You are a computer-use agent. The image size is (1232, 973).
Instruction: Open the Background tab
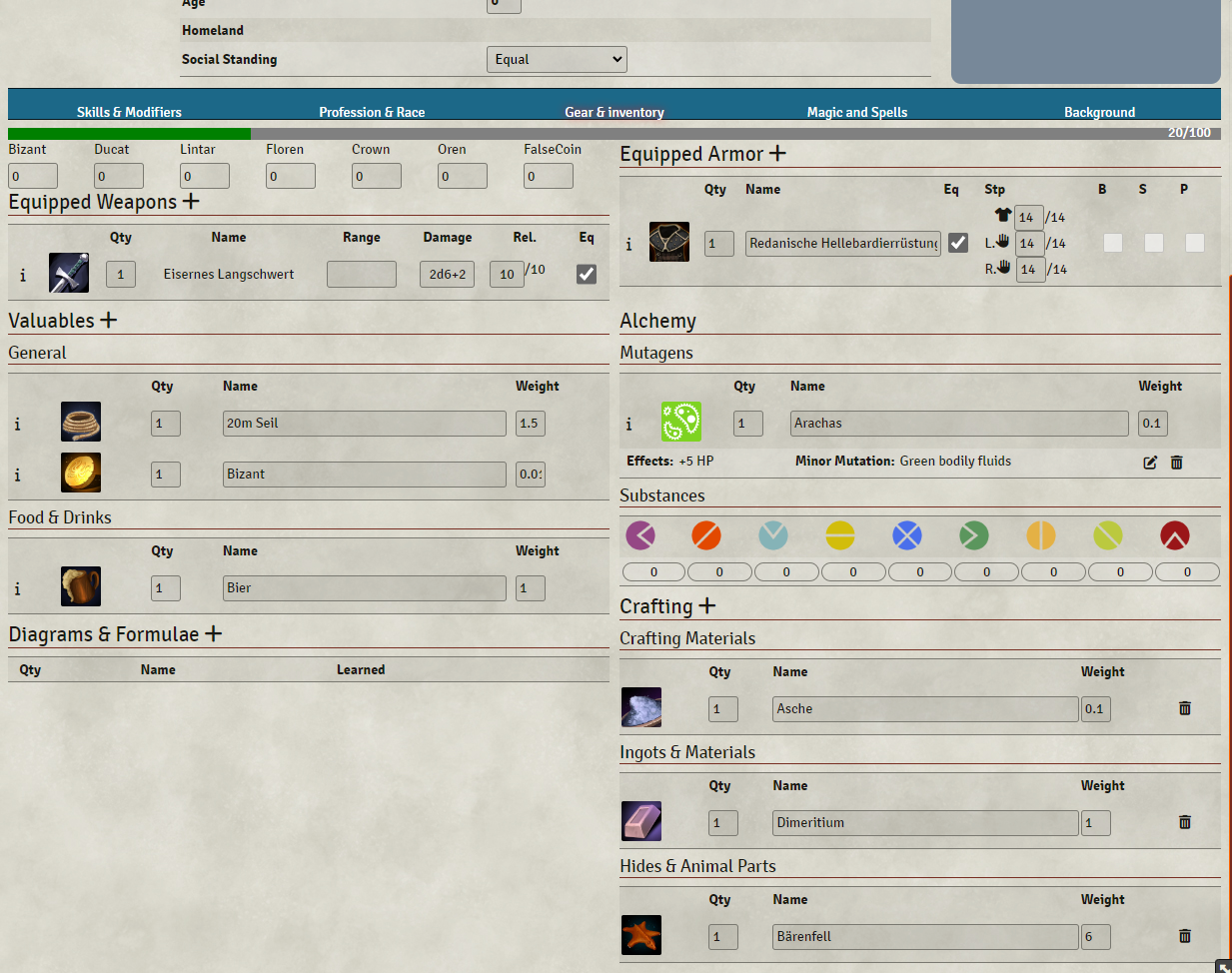pos(1099,112)
